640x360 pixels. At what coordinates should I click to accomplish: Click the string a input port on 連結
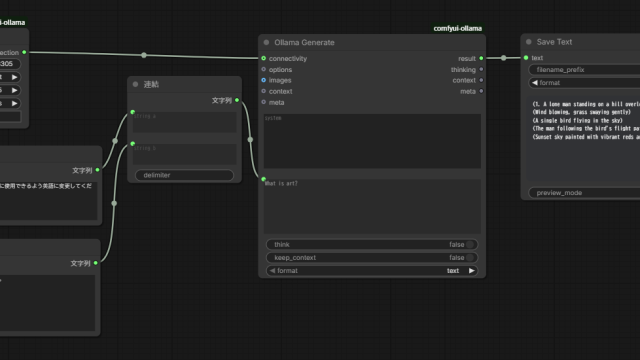133,112
